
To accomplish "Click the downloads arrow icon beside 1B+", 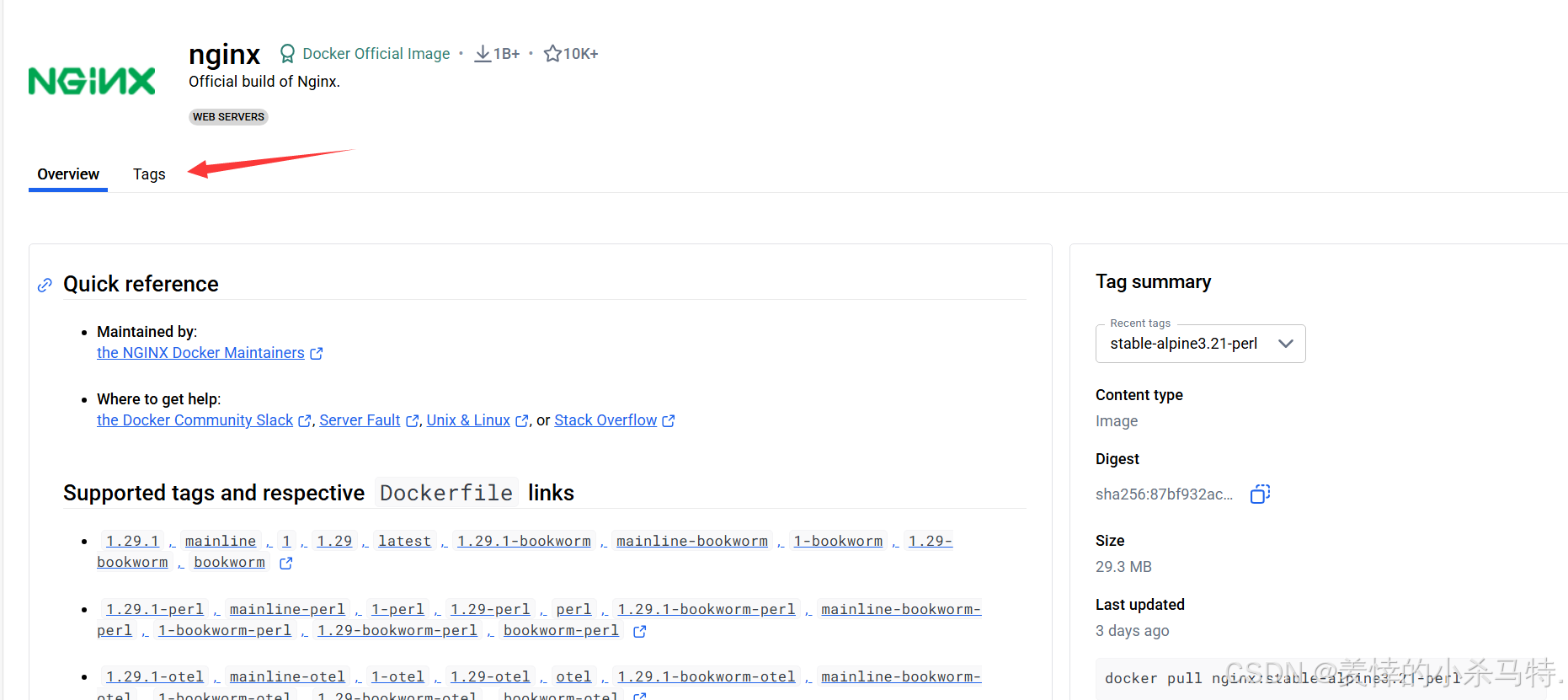I will tap(483, 54).
